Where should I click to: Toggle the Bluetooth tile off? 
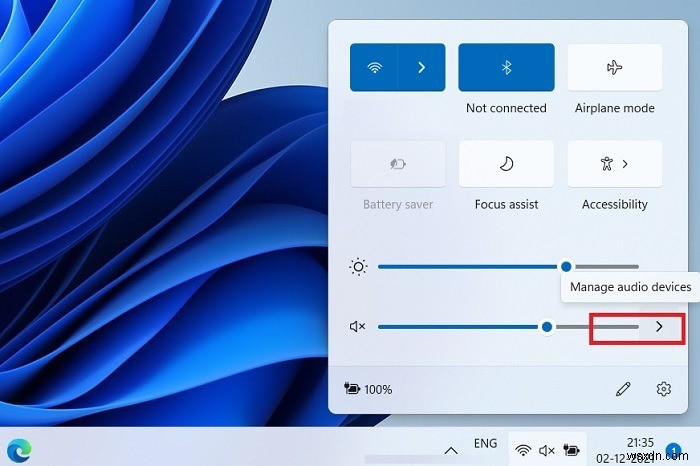point(506,67)
